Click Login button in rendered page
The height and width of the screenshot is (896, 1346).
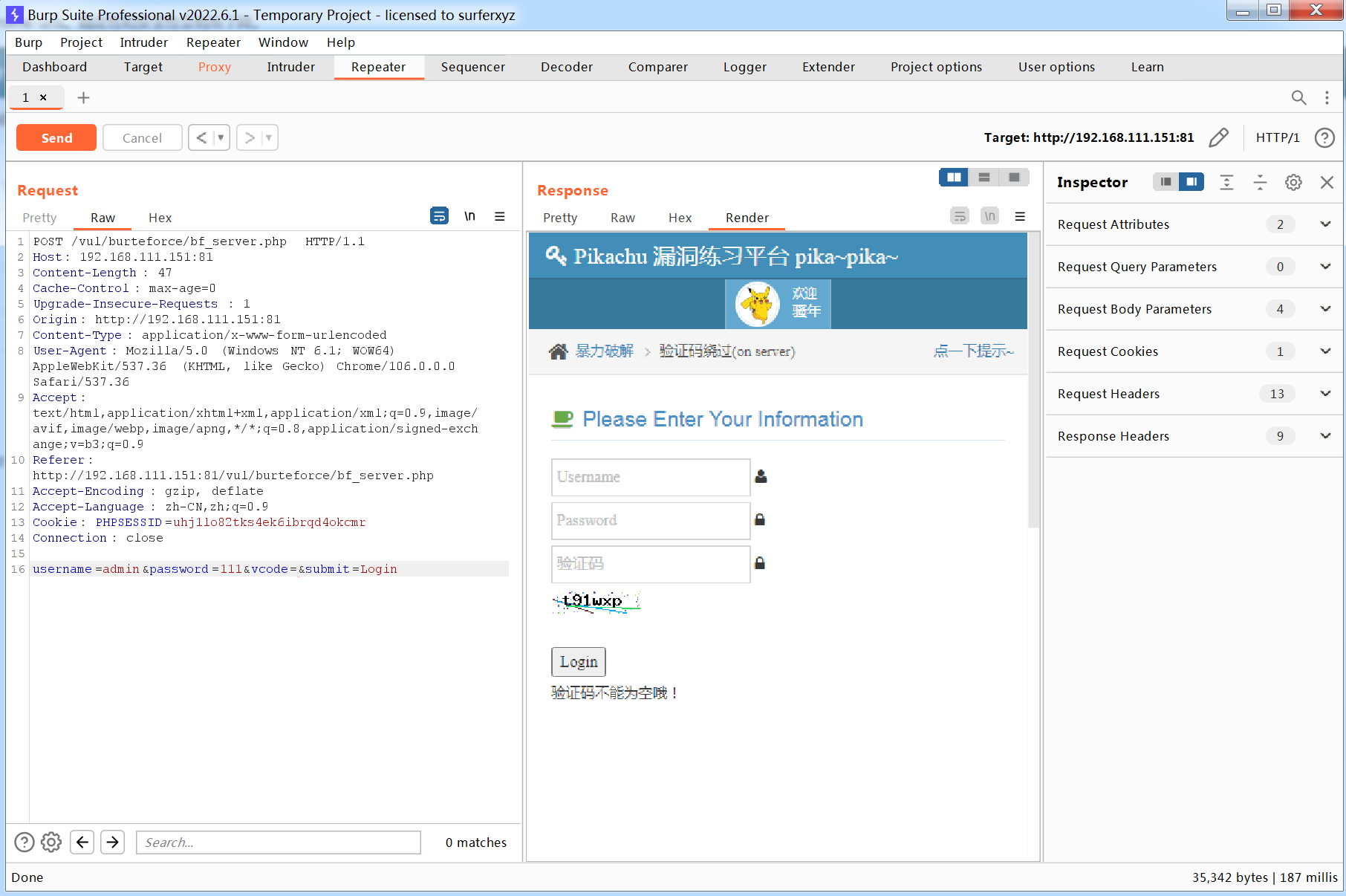(578, 662)
